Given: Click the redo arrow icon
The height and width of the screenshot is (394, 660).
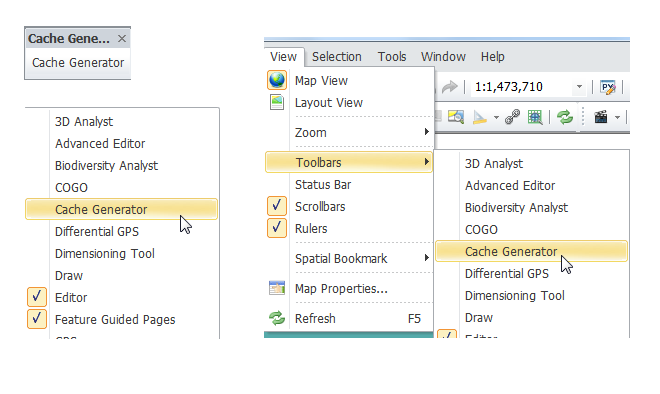Looking at the screenshot, I should tap(449, 87).
